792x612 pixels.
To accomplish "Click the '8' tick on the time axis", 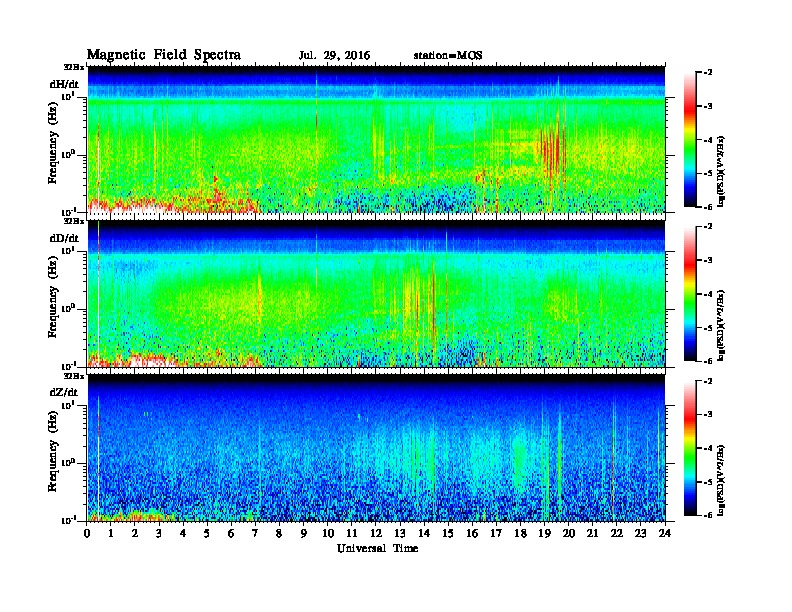I will (x=279, y=533).
